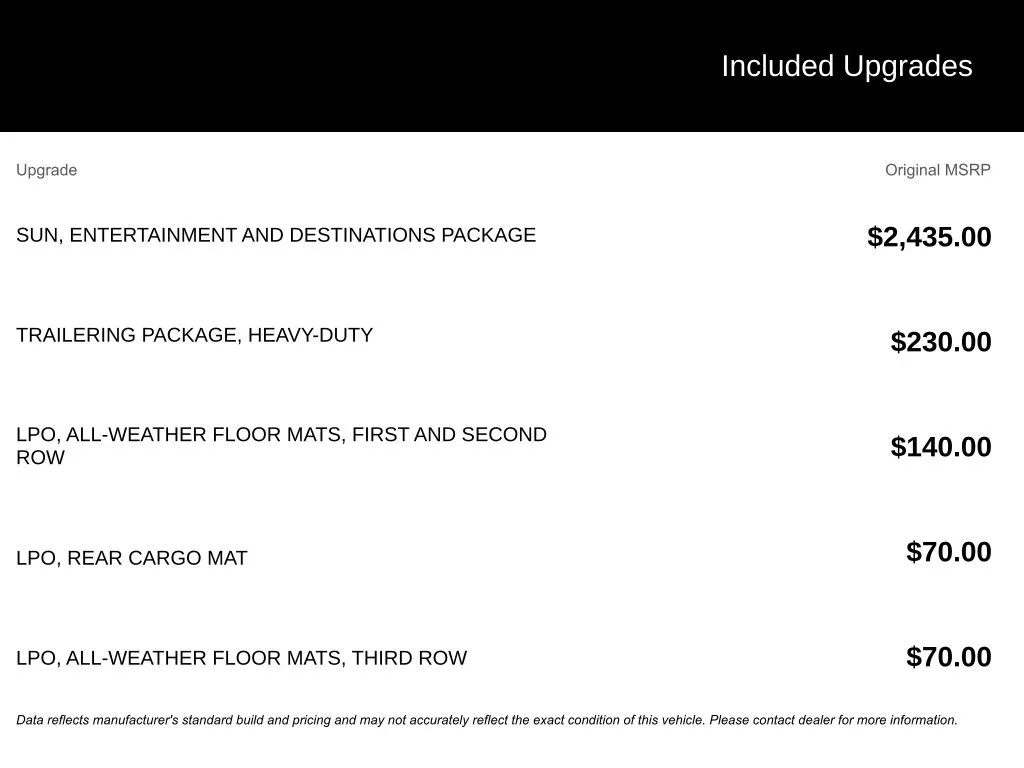Click the wrapped word ROW under floor mats
1024x768 pixels.
(40, 458)
